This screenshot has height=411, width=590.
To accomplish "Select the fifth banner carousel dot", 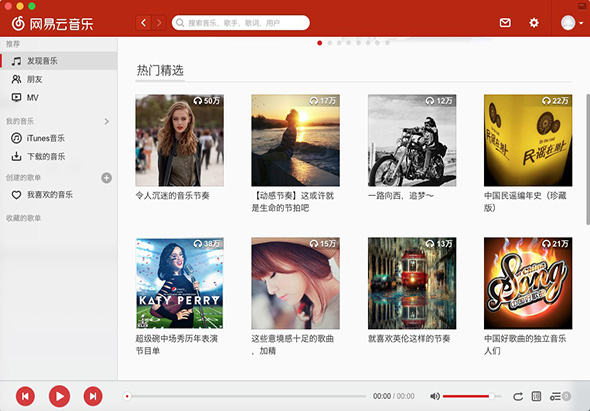I will pos(358,43).
